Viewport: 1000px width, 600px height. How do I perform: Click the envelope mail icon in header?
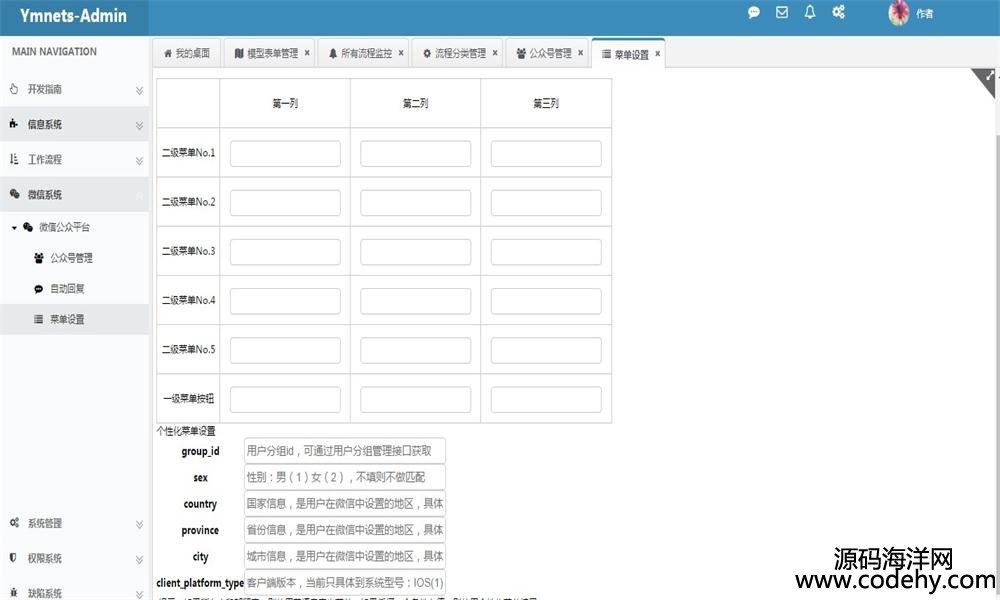[x=782, y=13]
